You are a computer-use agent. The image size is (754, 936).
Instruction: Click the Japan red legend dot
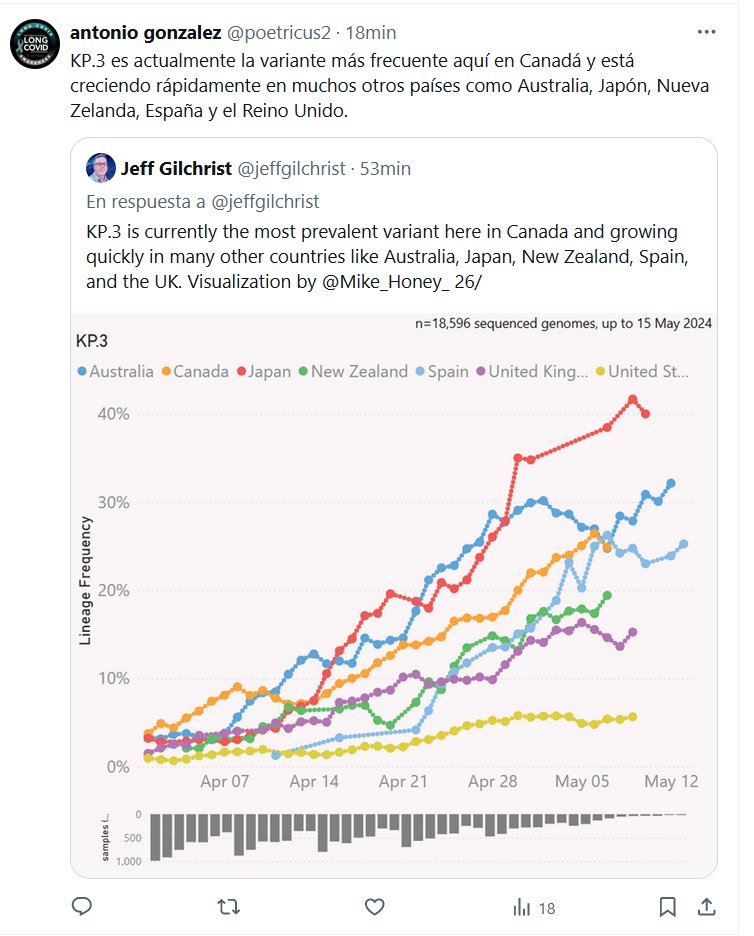point(241,371)
